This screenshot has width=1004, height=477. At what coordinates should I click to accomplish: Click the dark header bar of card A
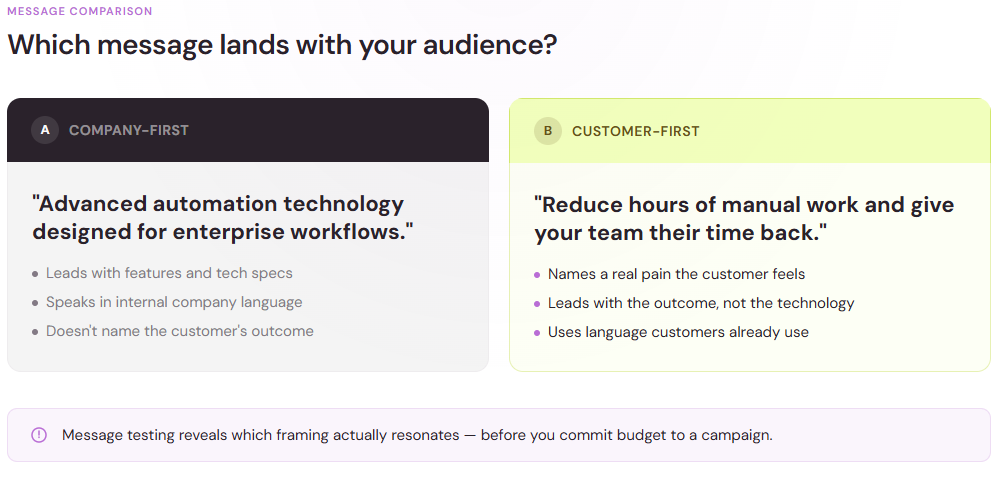[248, 130]
